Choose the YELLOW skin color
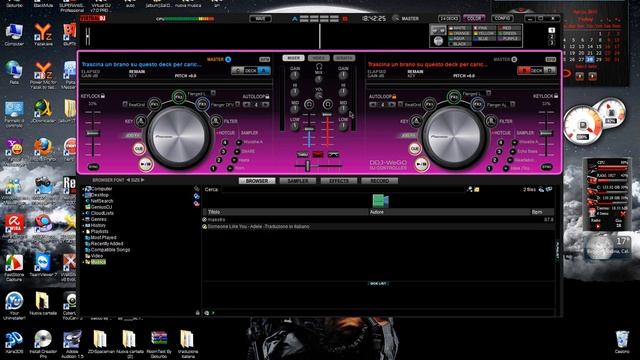 pos(484,33)
